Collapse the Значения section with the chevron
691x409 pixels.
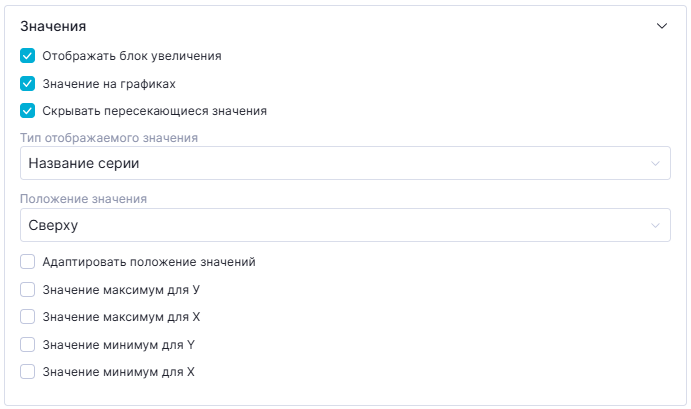[x=661, y=27]
